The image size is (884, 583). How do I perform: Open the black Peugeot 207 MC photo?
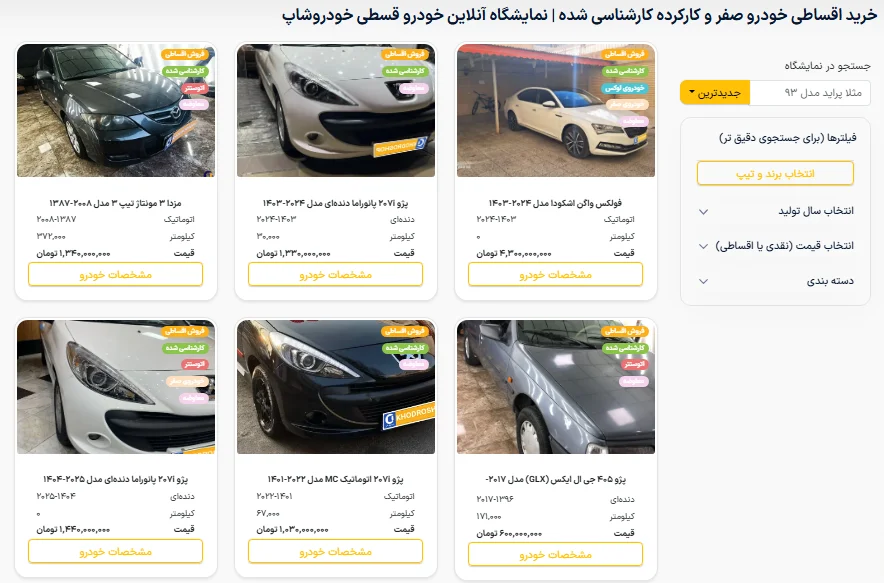[x=336, y=387]
